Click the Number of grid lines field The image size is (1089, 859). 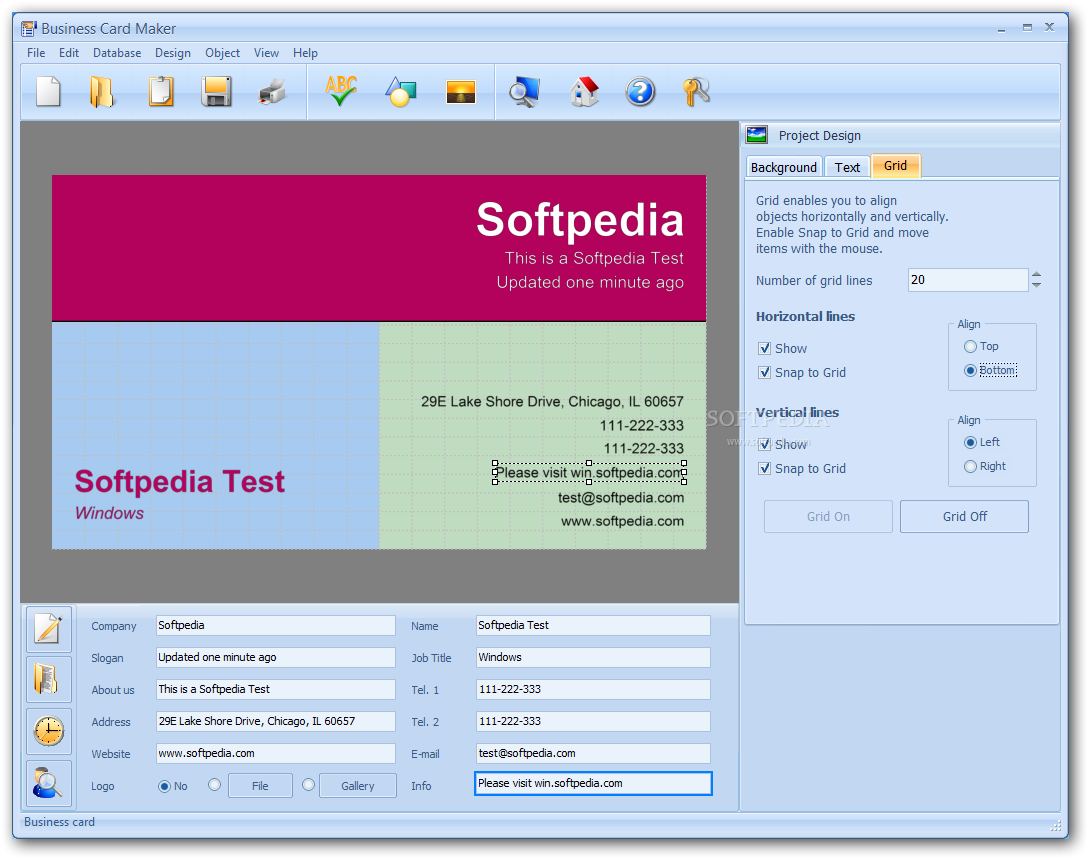click(967, 280)
